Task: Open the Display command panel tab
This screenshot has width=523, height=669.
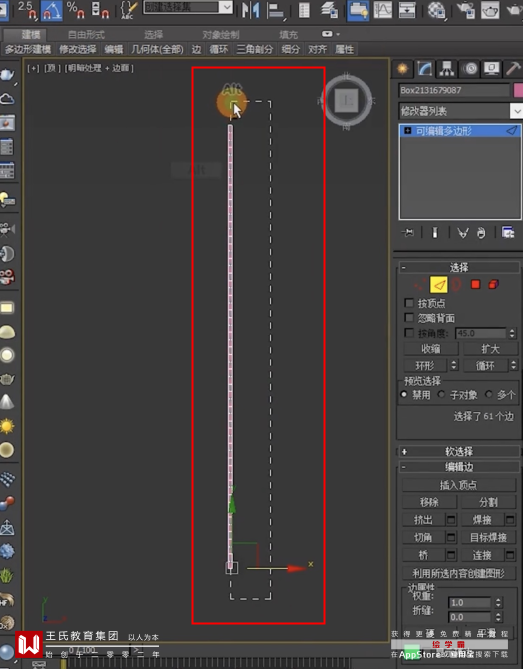Action: coord(492,69)
